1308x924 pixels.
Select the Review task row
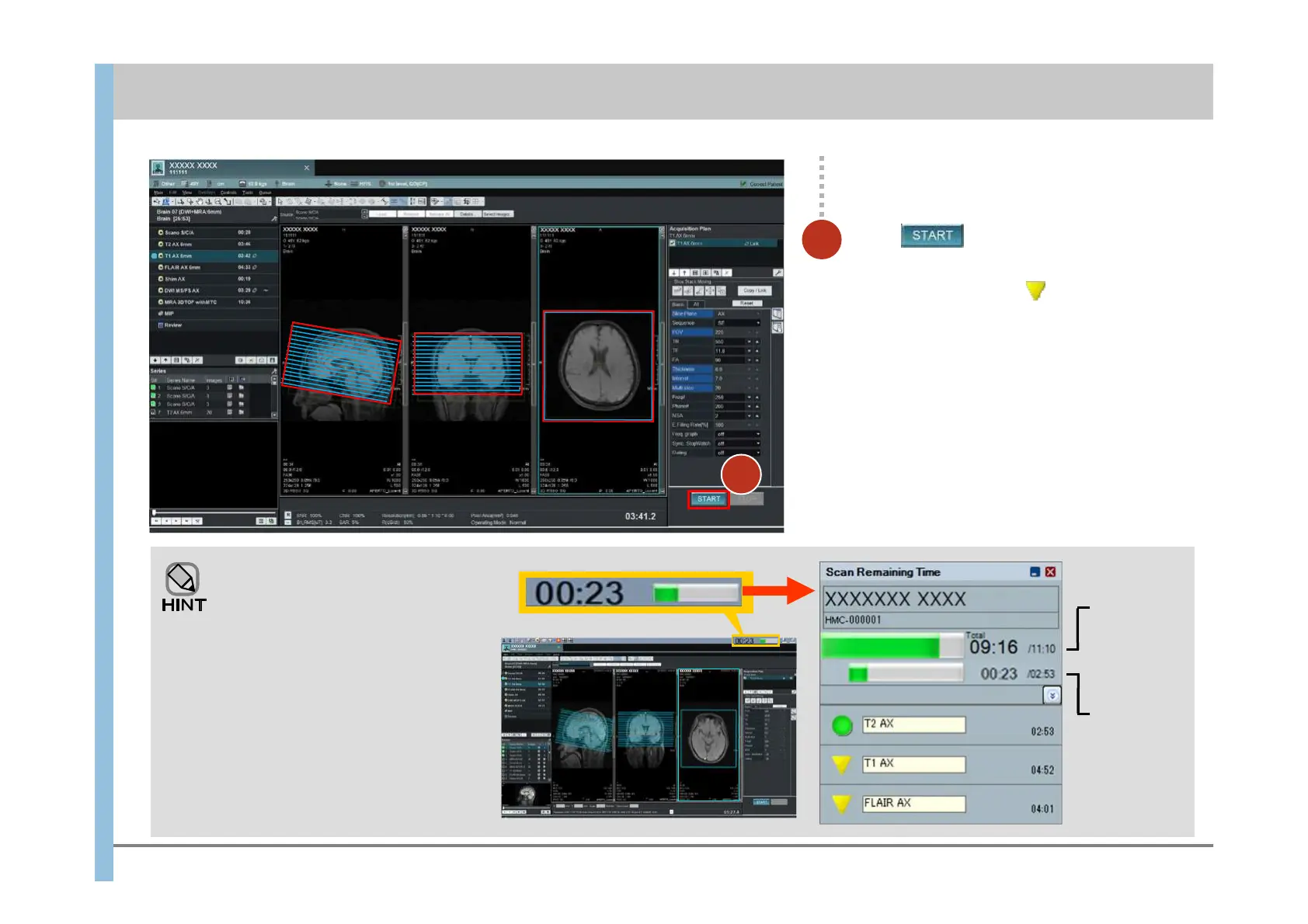tap(214, 325)
